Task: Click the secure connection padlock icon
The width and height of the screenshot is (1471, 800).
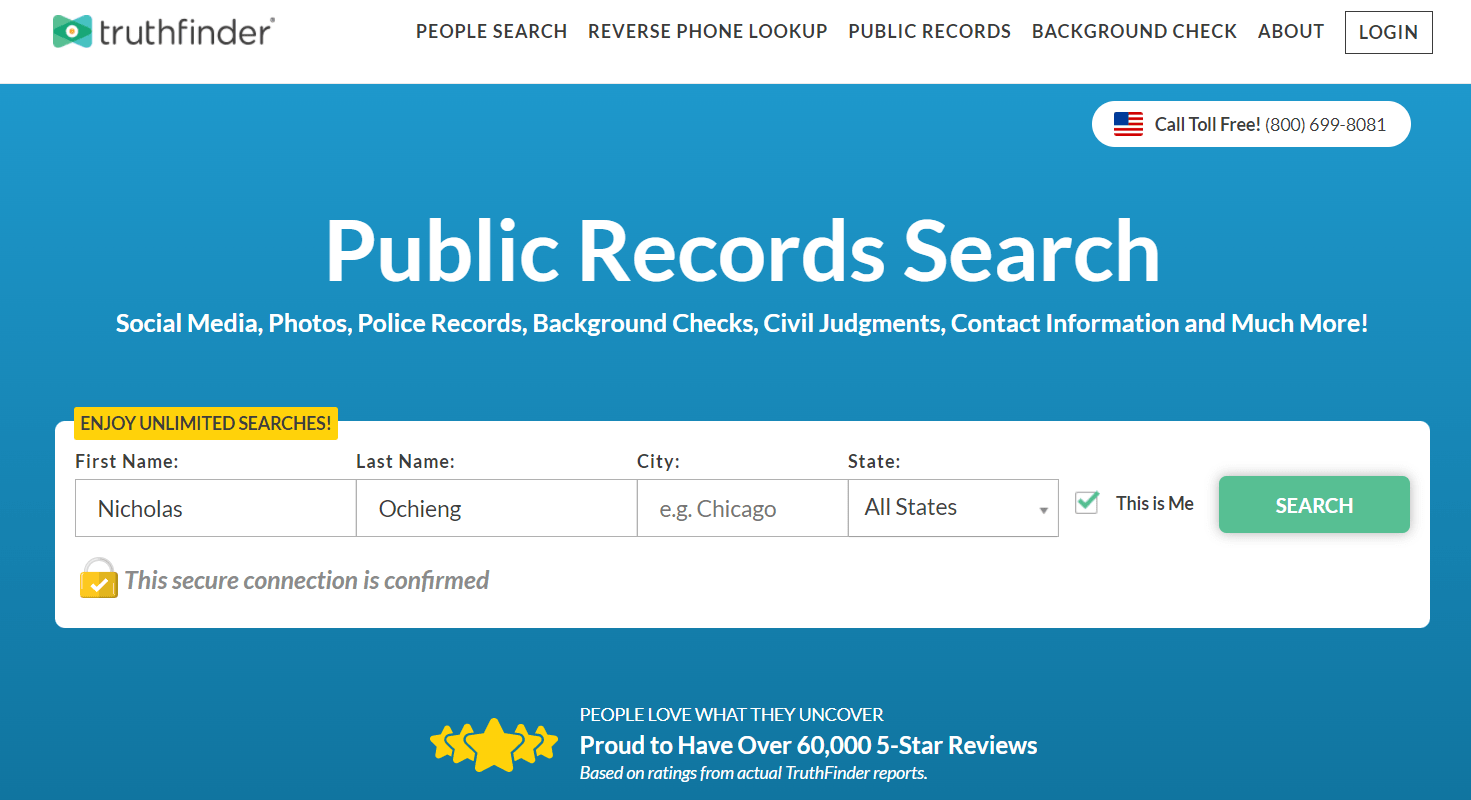Action: click(98, 579)
